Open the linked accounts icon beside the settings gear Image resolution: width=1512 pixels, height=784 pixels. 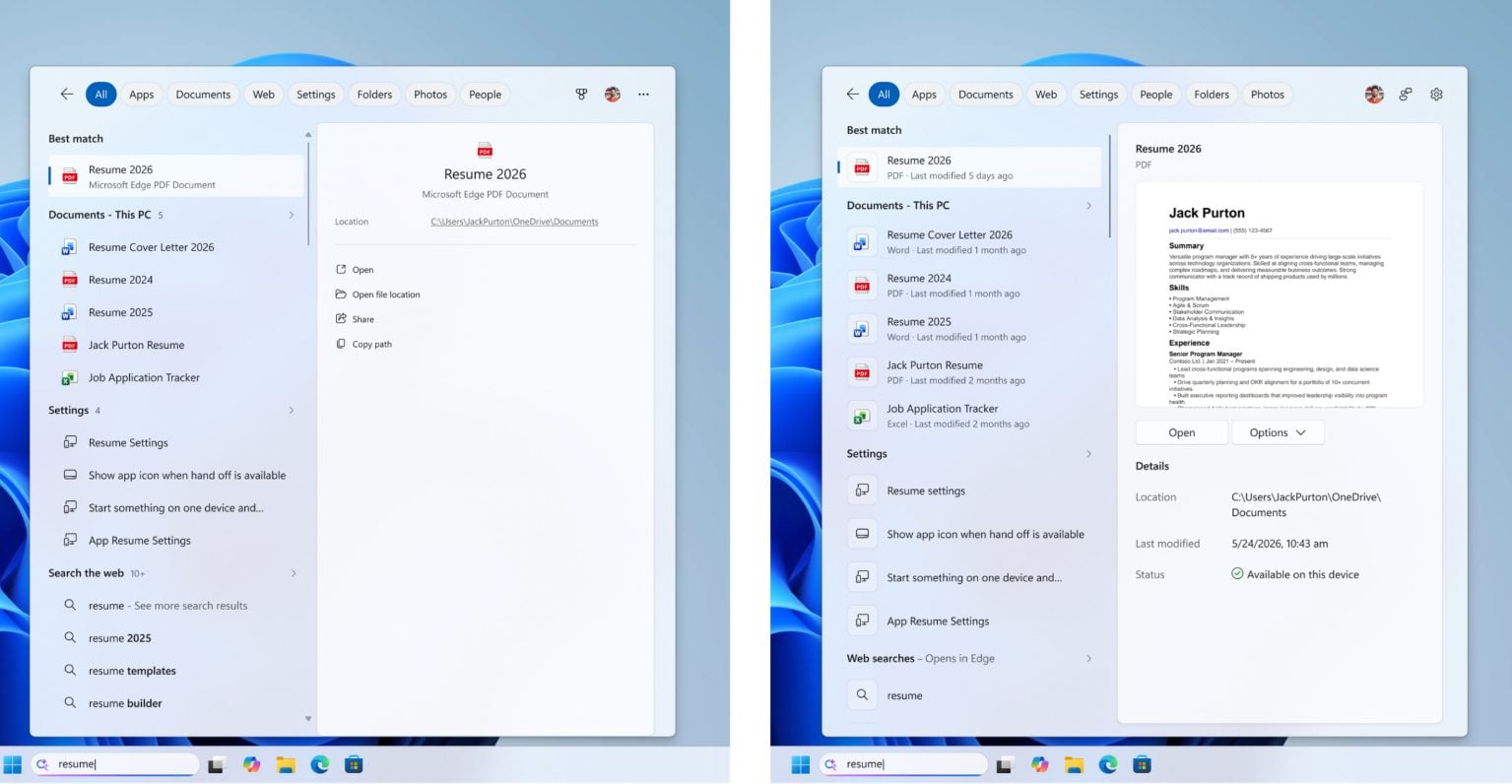tap(1406, 95)
